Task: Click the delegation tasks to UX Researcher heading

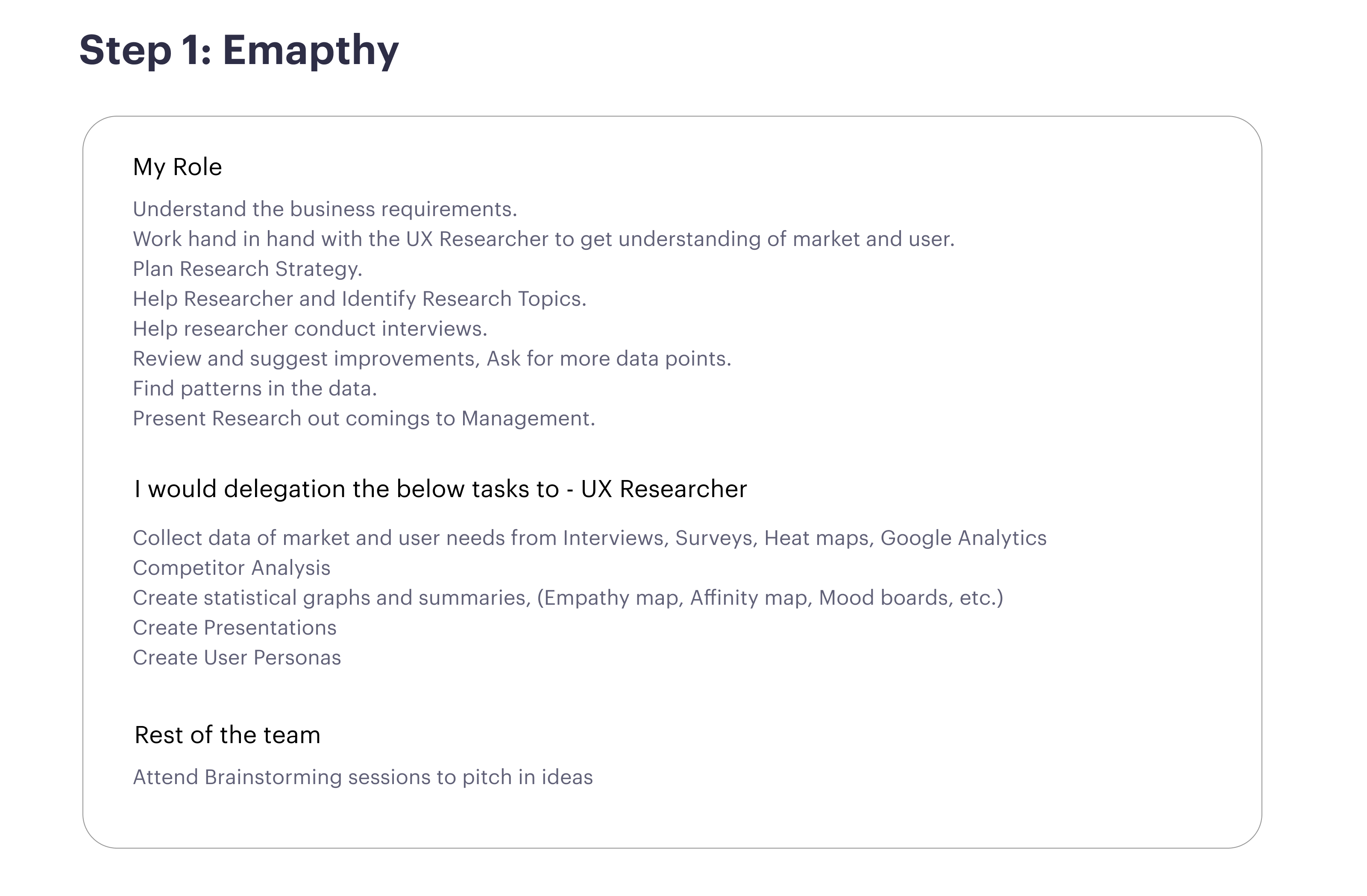Action: (x=440, y=489)
